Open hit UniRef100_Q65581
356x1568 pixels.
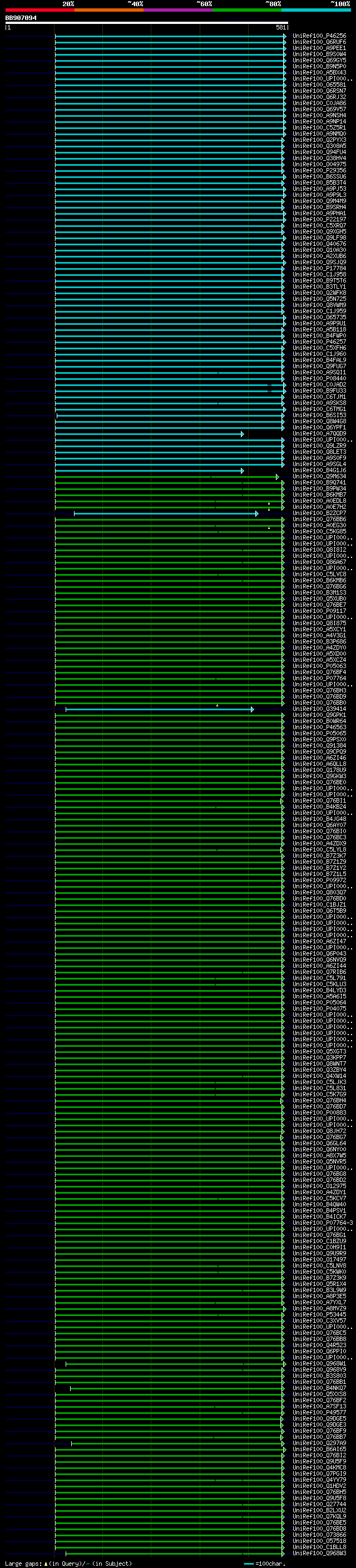coord(319,85)
